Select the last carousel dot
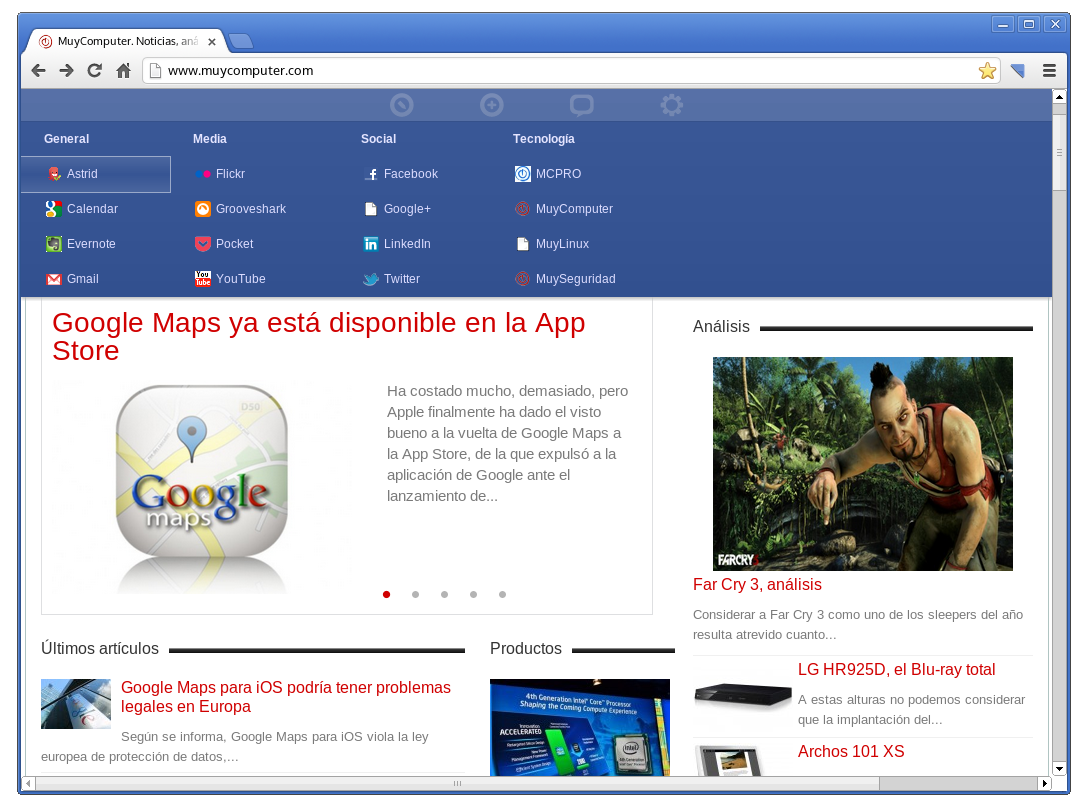The width and height of the screenshot is (1083, 806). point(502,595)
